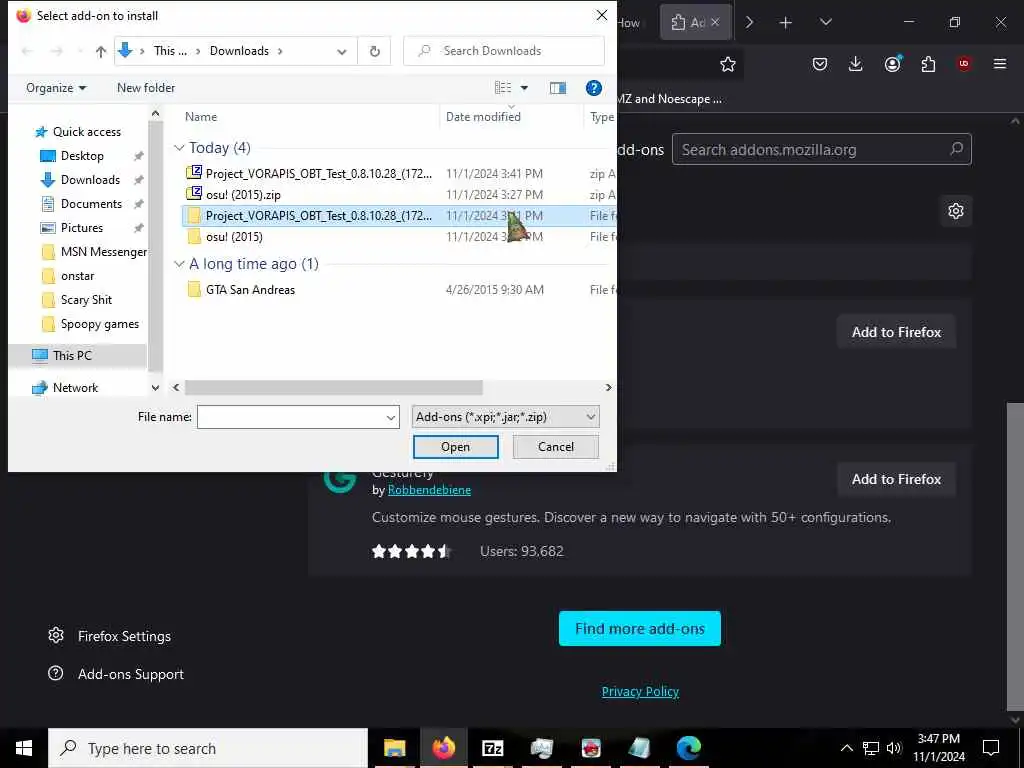Open the notification center icon

click(x=991, y=748)
